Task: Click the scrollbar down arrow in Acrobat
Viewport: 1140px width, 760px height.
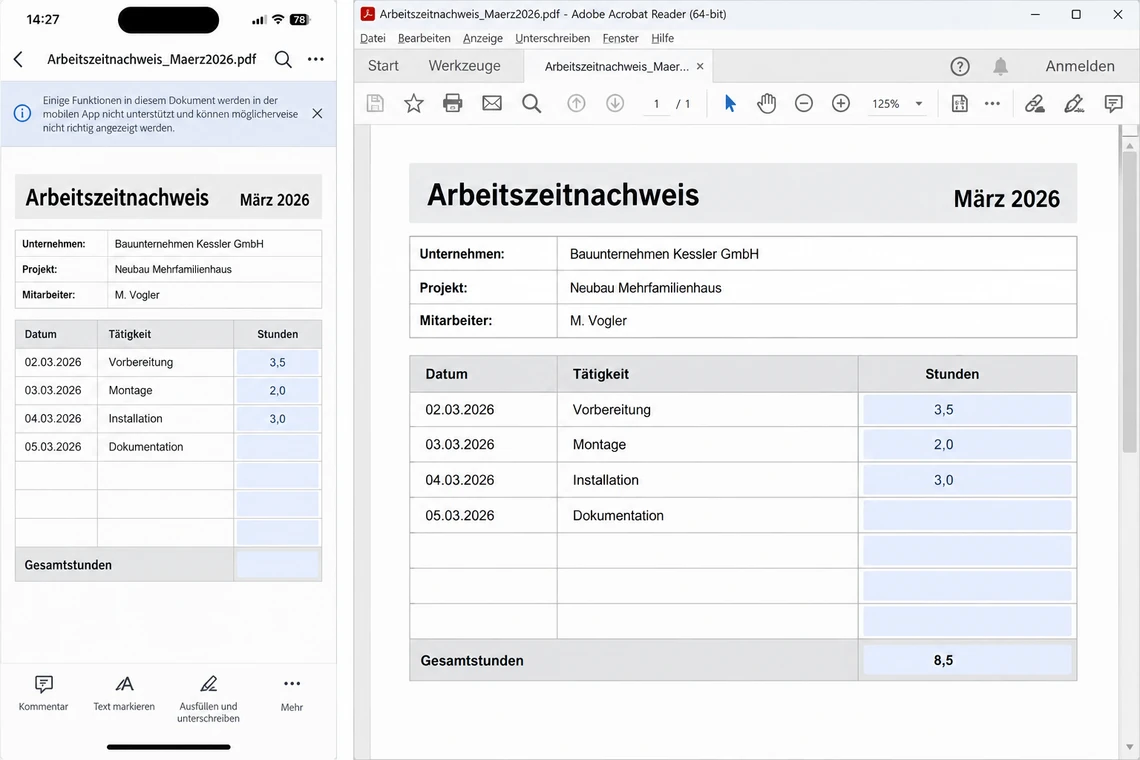Action: pos(1129,747)
